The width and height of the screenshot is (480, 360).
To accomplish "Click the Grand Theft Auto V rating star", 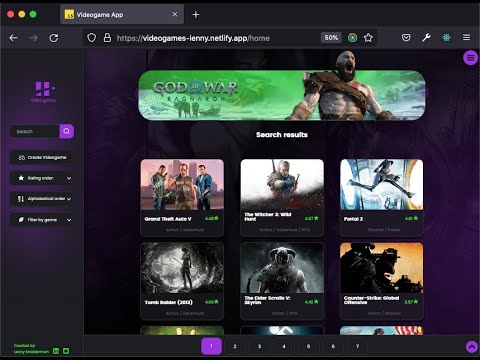I will point(216,218).
